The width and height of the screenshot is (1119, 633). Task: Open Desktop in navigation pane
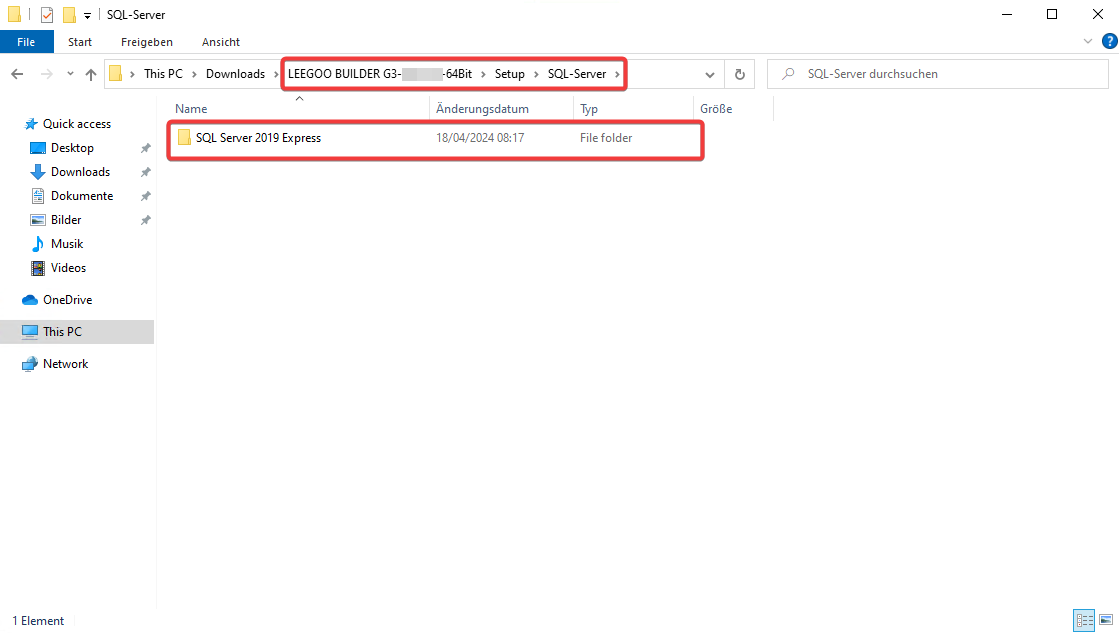tap(72, 148)
